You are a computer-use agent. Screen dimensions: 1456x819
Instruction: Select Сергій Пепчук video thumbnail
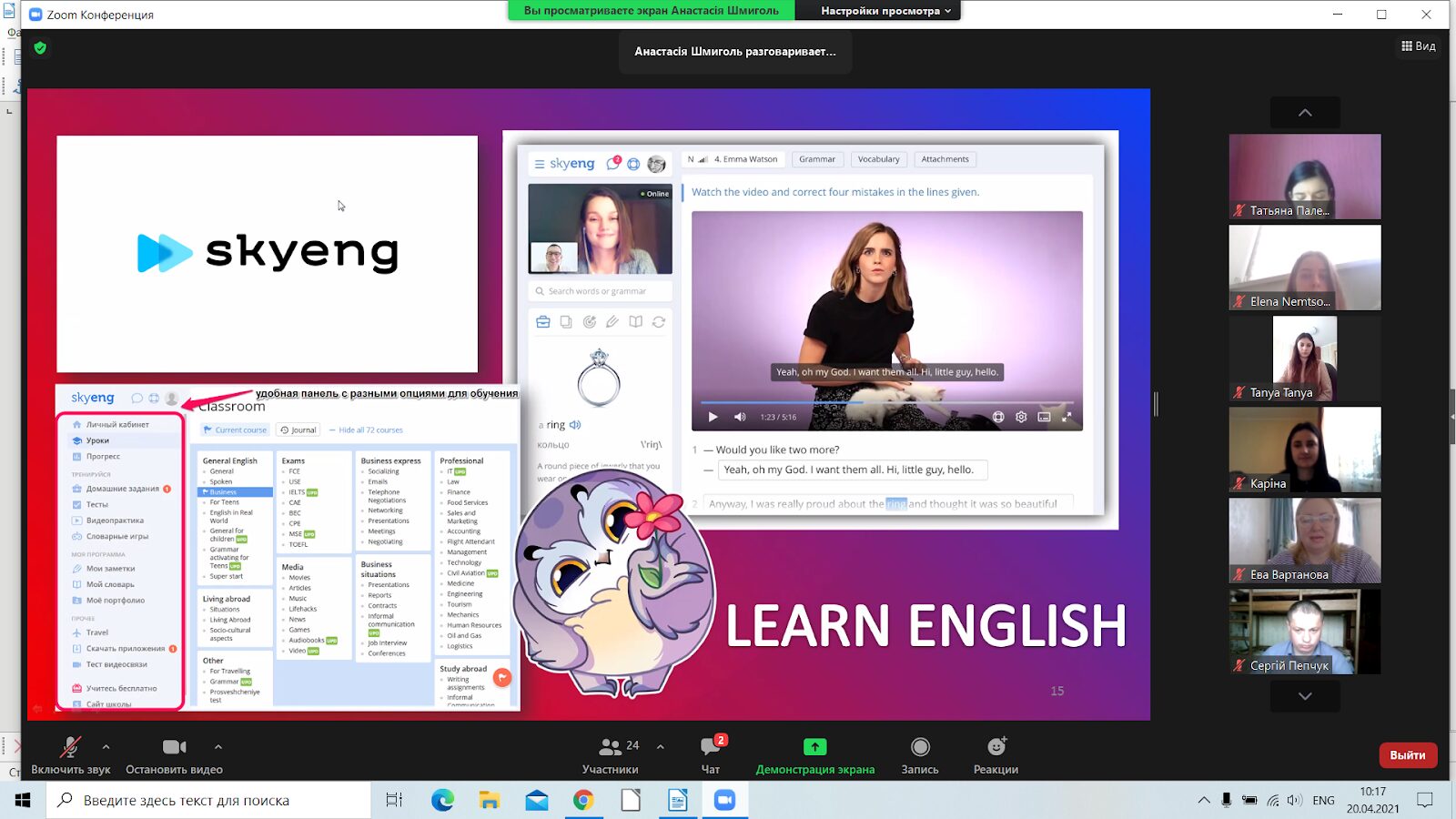click(1305, 632)
